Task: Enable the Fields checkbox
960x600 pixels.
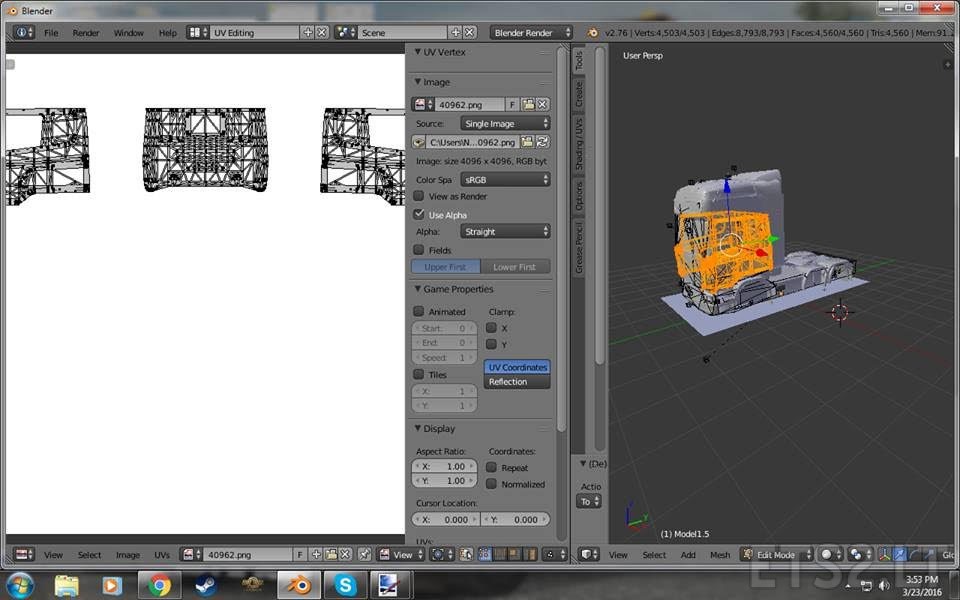Action: (x=418, y=249)
